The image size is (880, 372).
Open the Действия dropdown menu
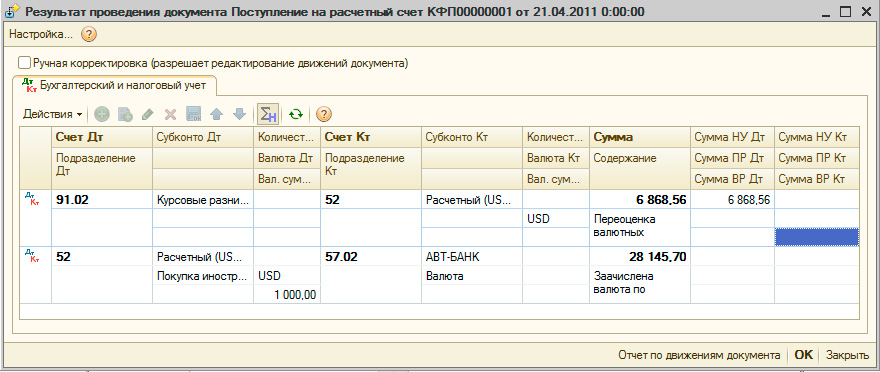tap(53, 114)
